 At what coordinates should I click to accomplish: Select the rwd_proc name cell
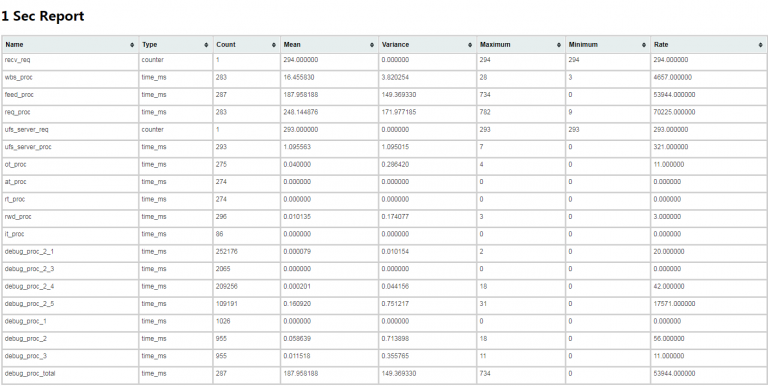[70, 217]
